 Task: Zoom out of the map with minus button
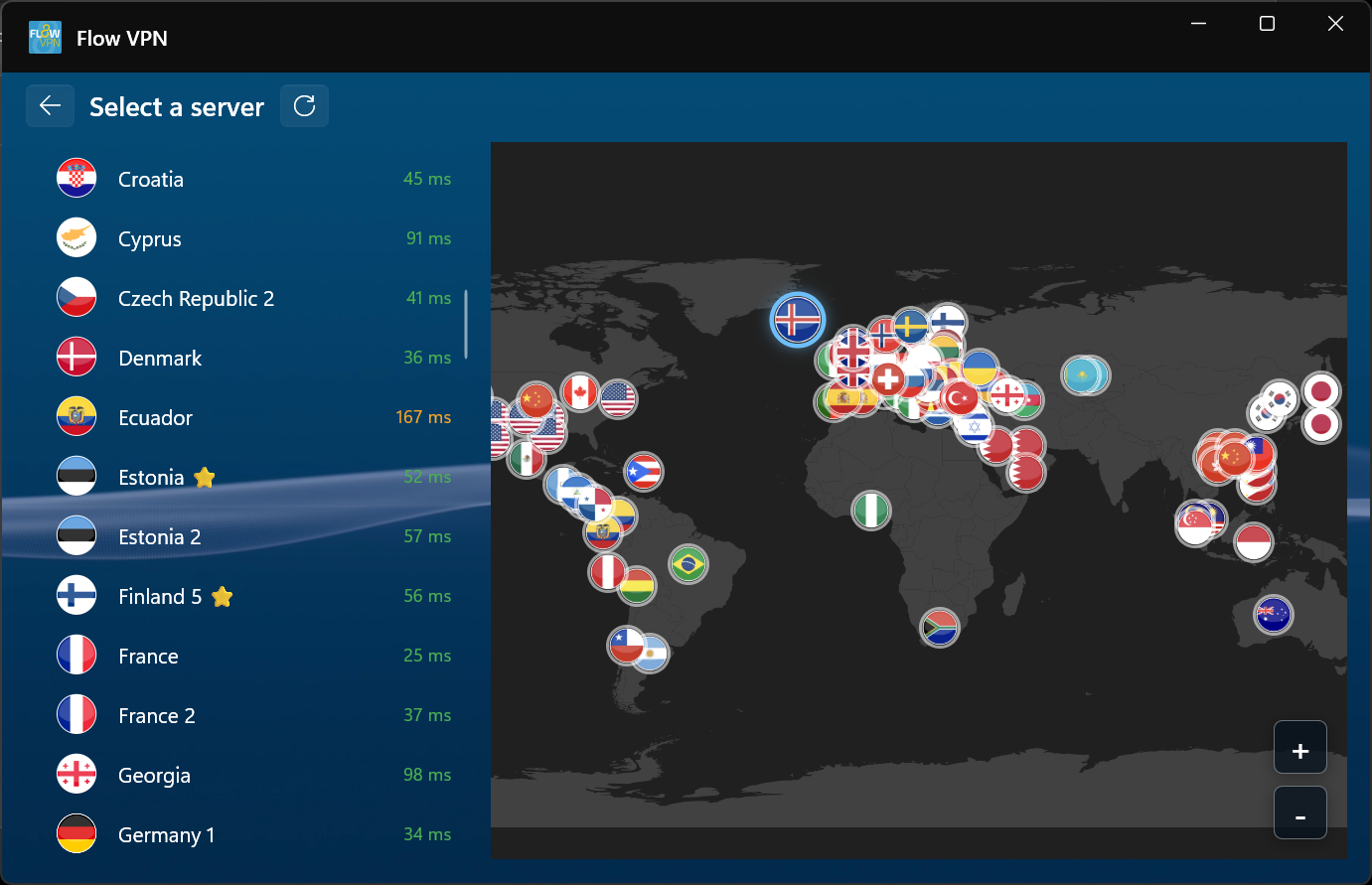(1300, 812)
